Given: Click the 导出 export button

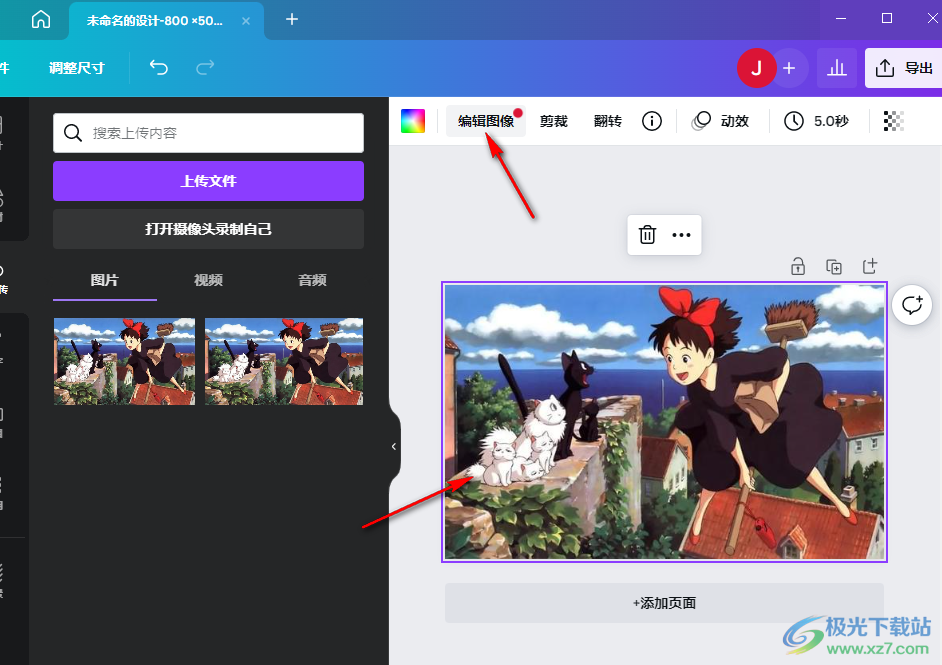Looking at the screenshot, I should [x=904, y=68].
